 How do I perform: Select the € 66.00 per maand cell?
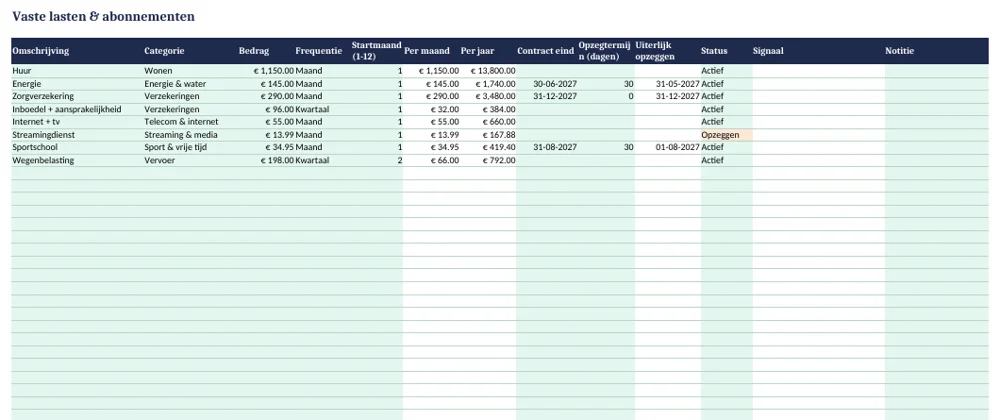click(431, 160)
